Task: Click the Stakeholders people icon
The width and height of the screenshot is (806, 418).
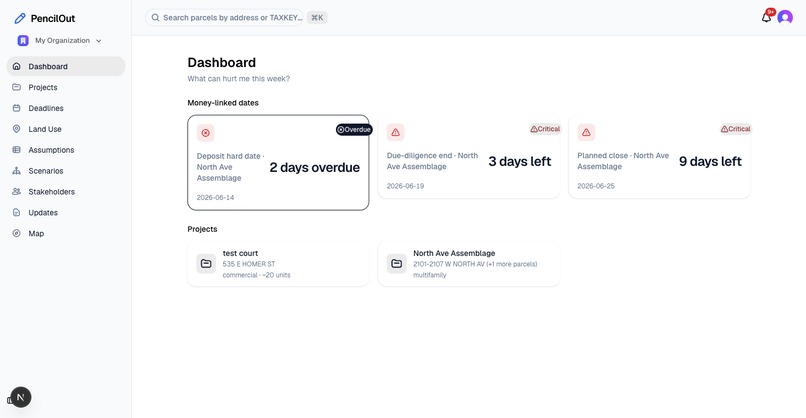Action: (x=16, y=192)
